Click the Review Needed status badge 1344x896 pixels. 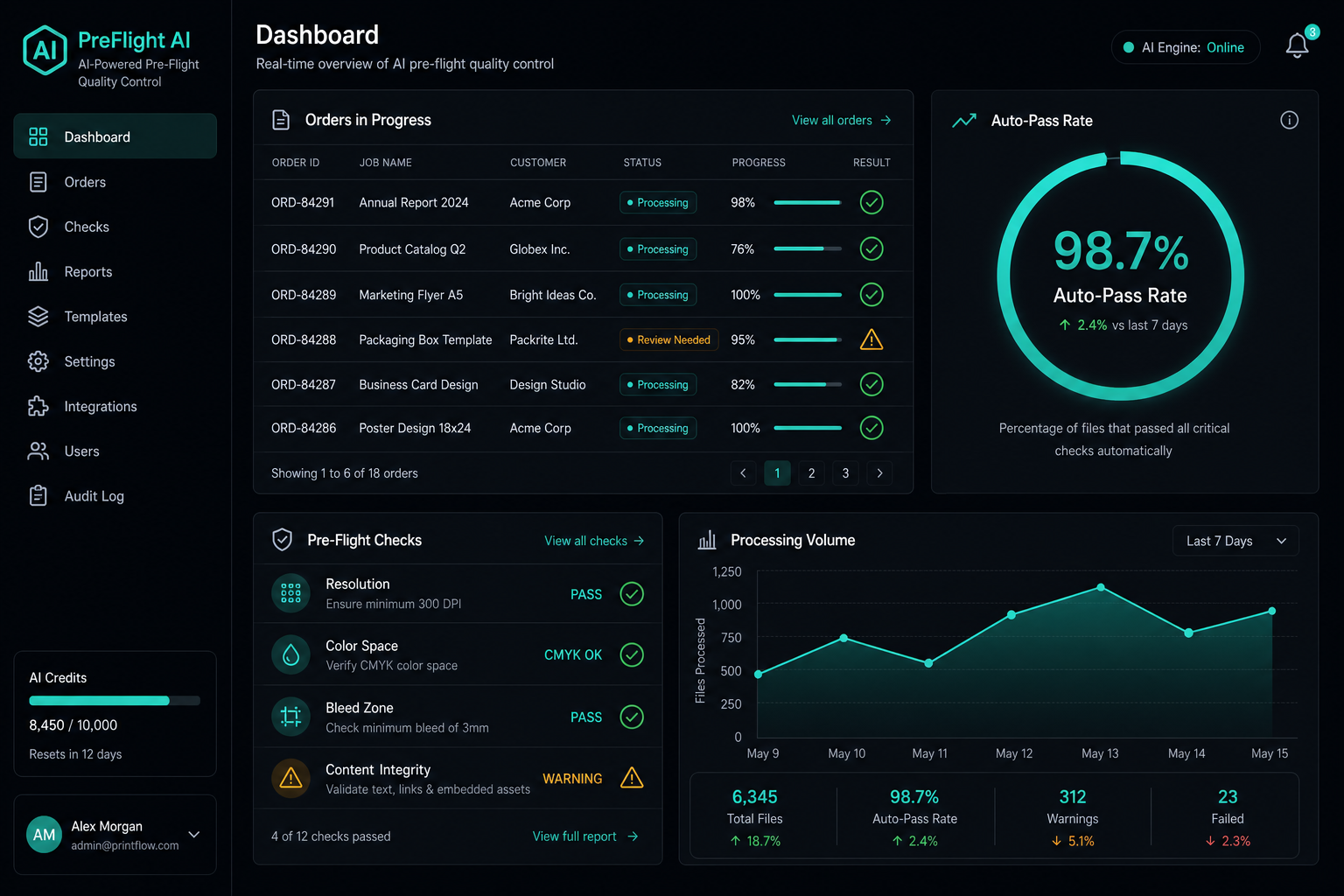pyautogui.click(x=668, y=339)
